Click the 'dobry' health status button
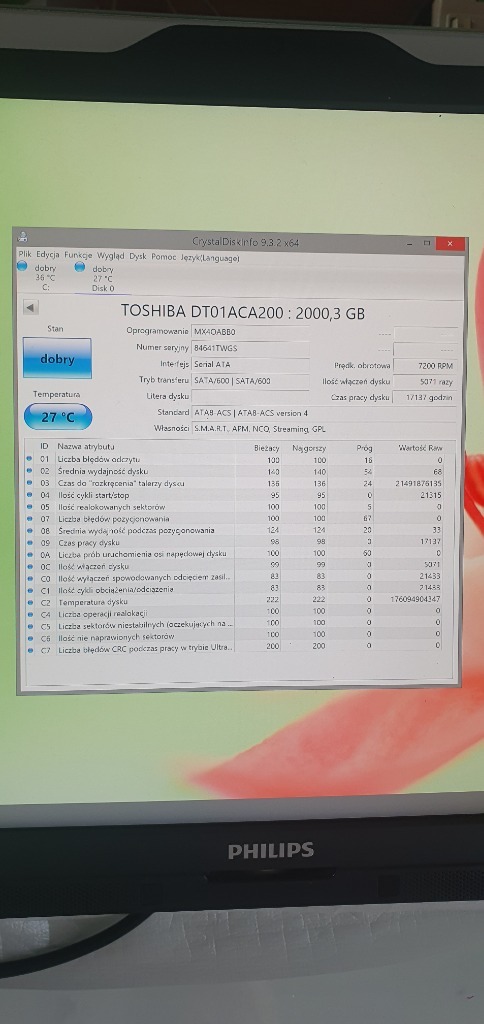 pyautogui.click(x=57, y=359)
